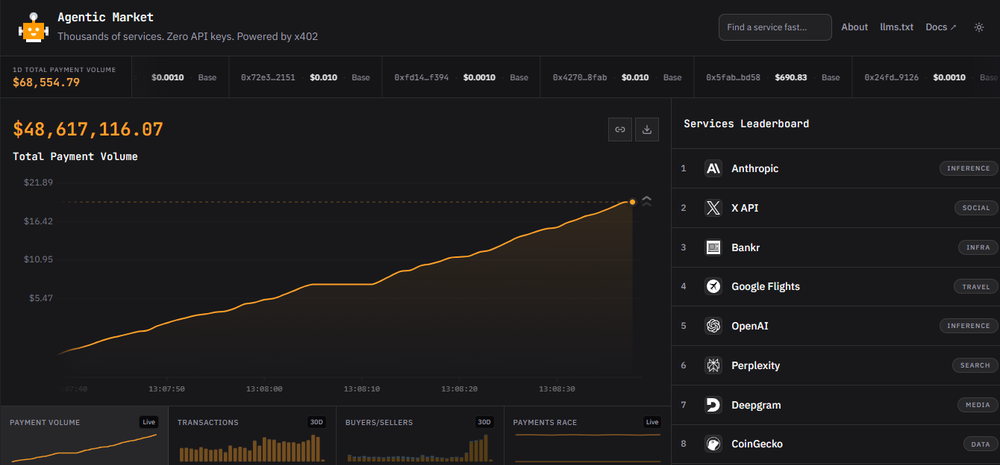Click ticker address 0xfd14…f394
The image size is (1000, 465).
tap(422, 77)
